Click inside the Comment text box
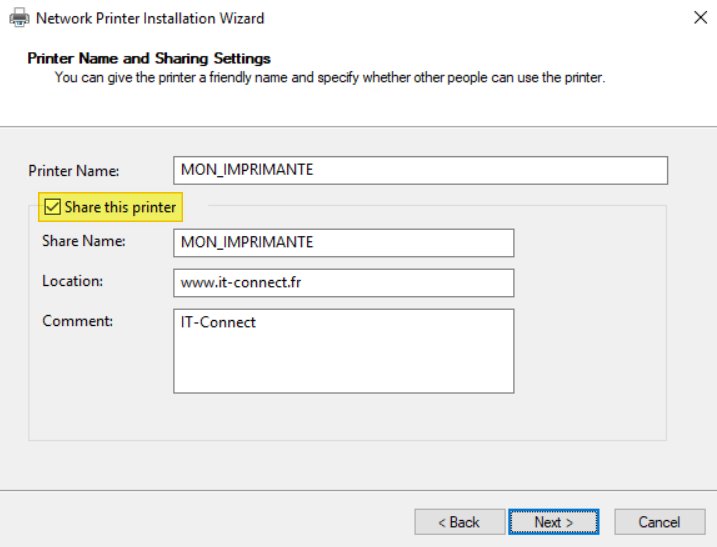This screenshot has height=547, width=717. pyautogui.click(x=343, y=360)
